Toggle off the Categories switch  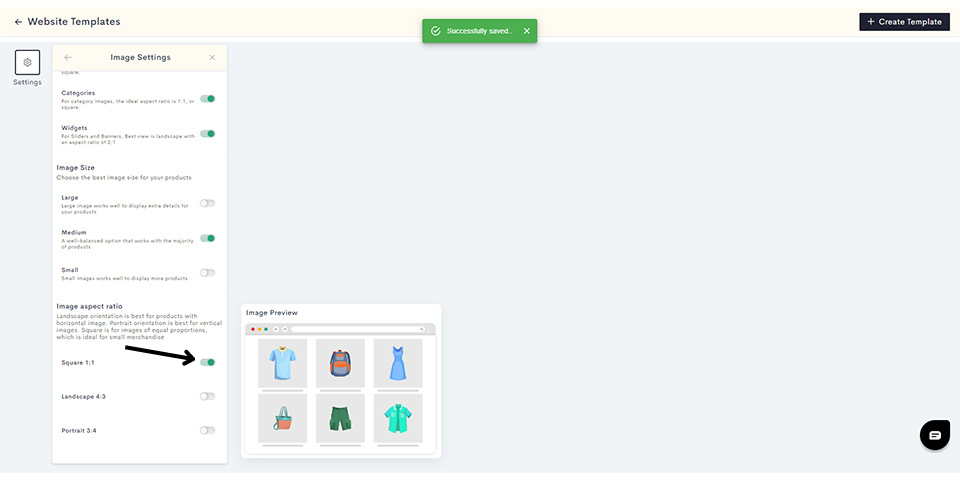pos(208,99)
